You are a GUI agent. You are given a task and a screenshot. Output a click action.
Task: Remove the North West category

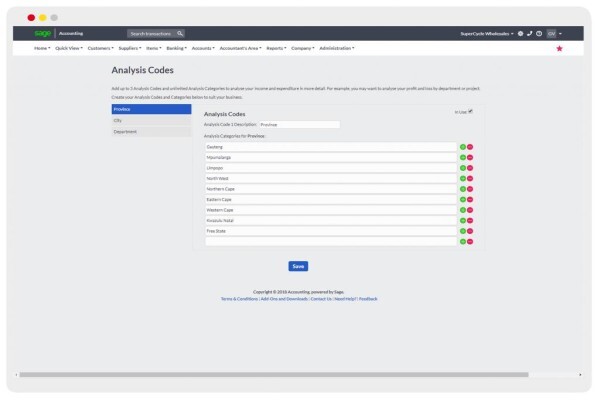coord(470,178)
